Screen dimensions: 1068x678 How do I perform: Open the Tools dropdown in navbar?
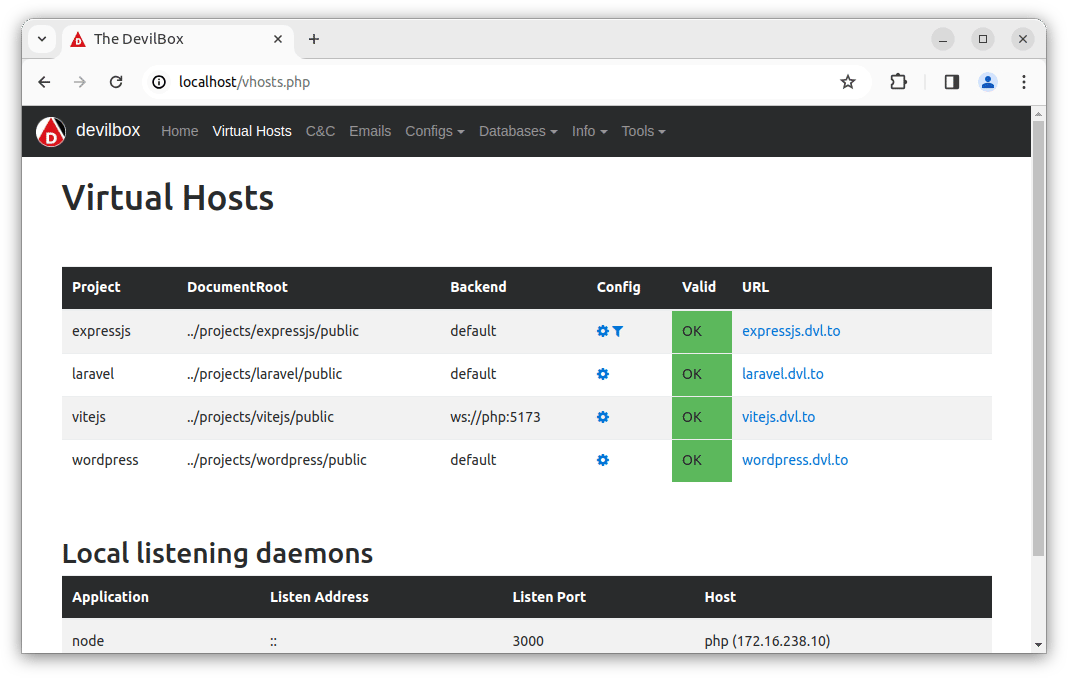point(643,131)
